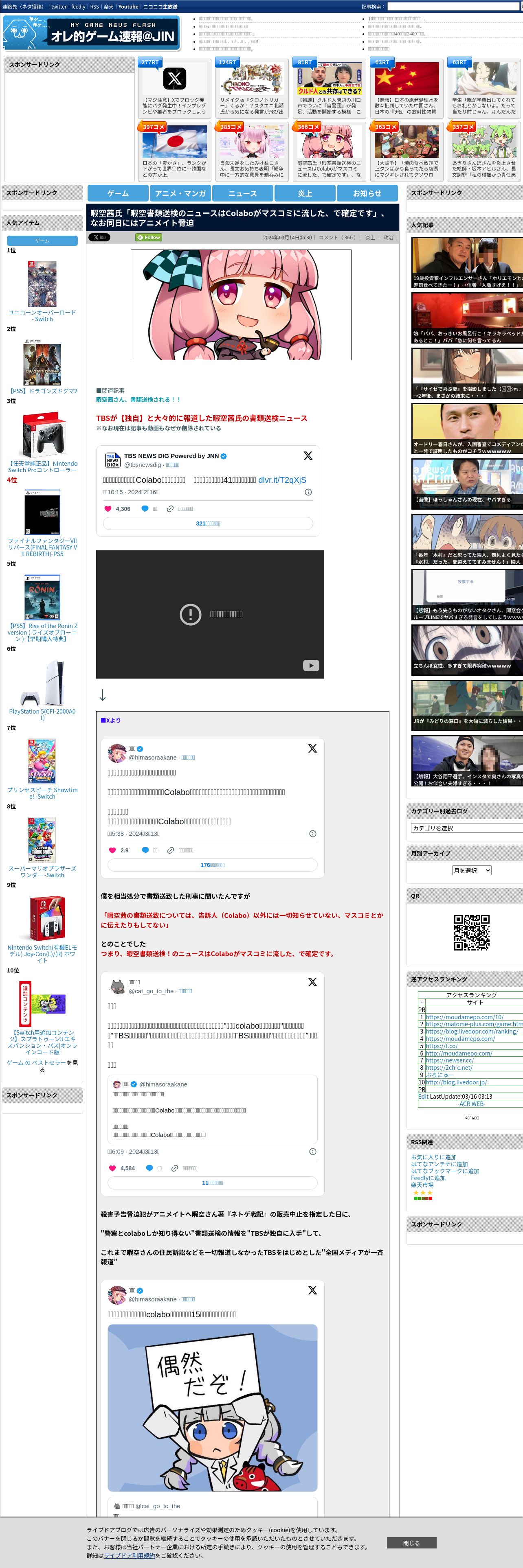Click the info icon on the 6:09 tweet
The width and height of the screenshot is (523, 1568).
click(312, 1151)
